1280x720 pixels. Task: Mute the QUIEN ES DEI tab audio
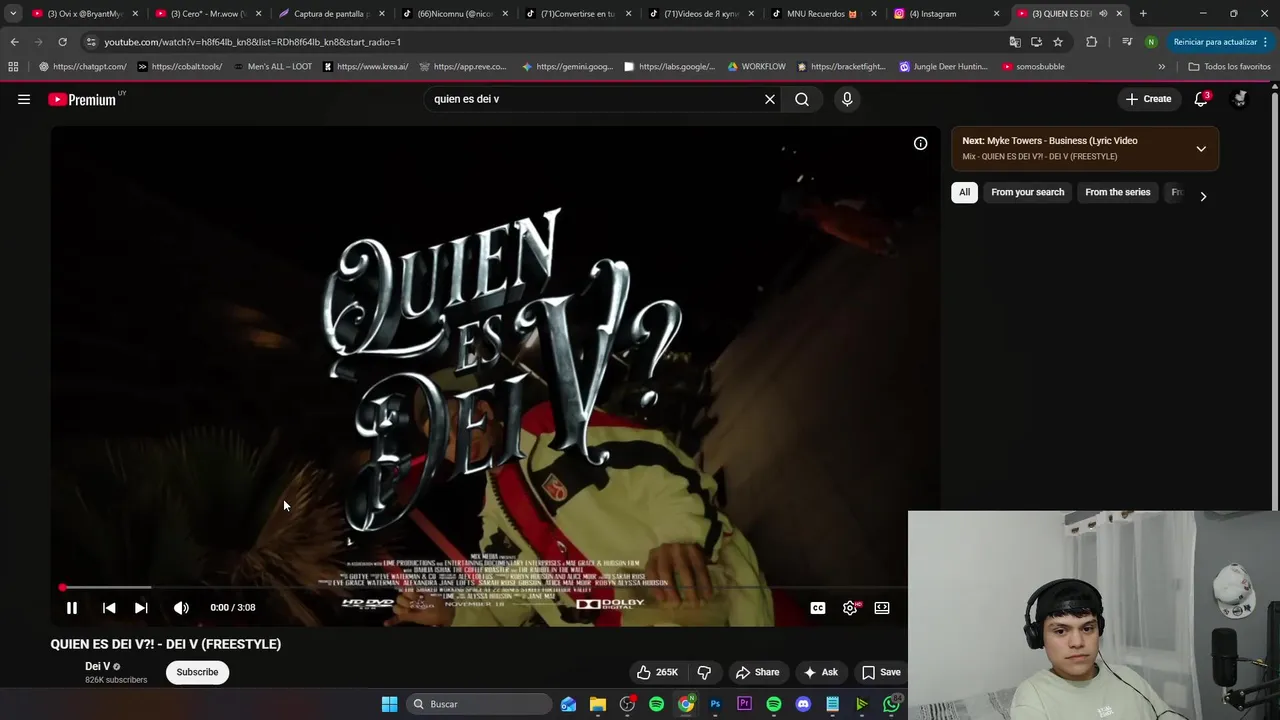[x=1103, y=14]
